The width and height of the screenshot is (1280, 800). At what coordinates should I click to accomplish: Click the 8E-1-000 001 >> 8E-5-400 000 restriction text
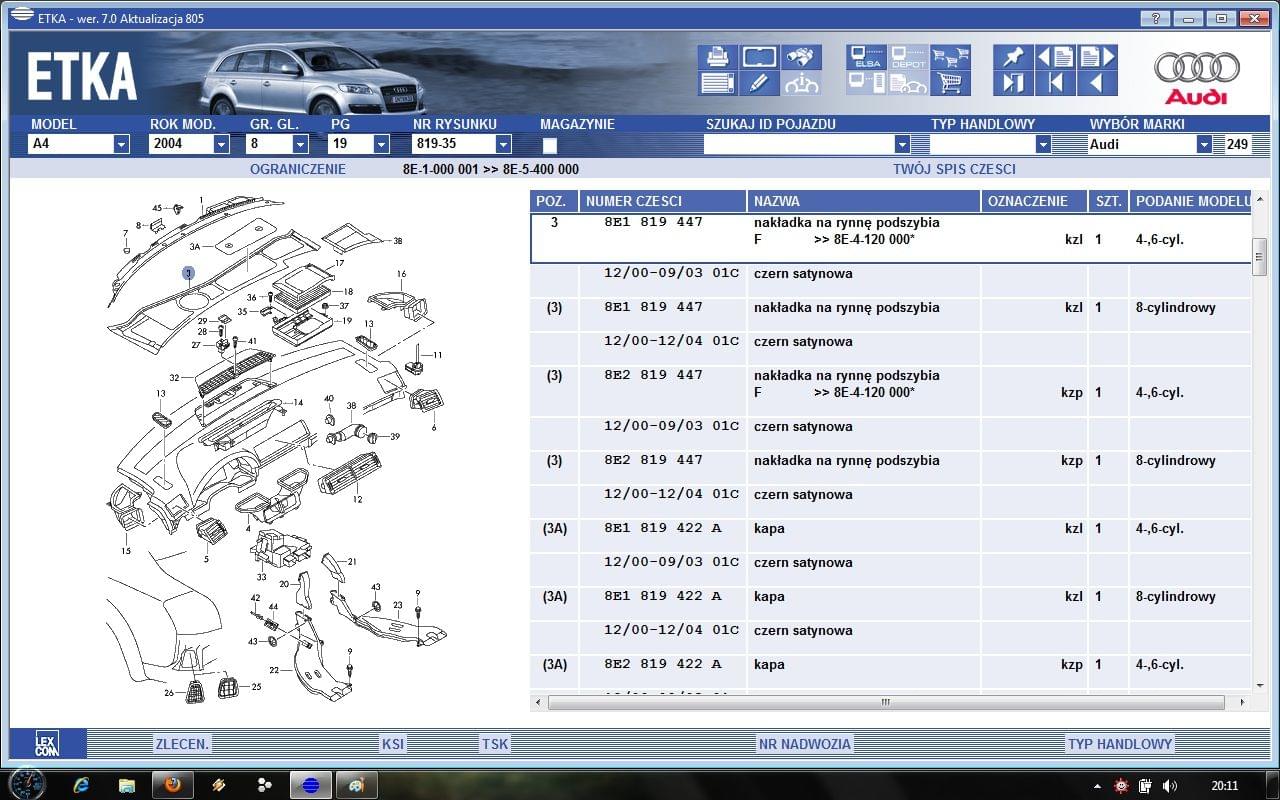point(491,169)
